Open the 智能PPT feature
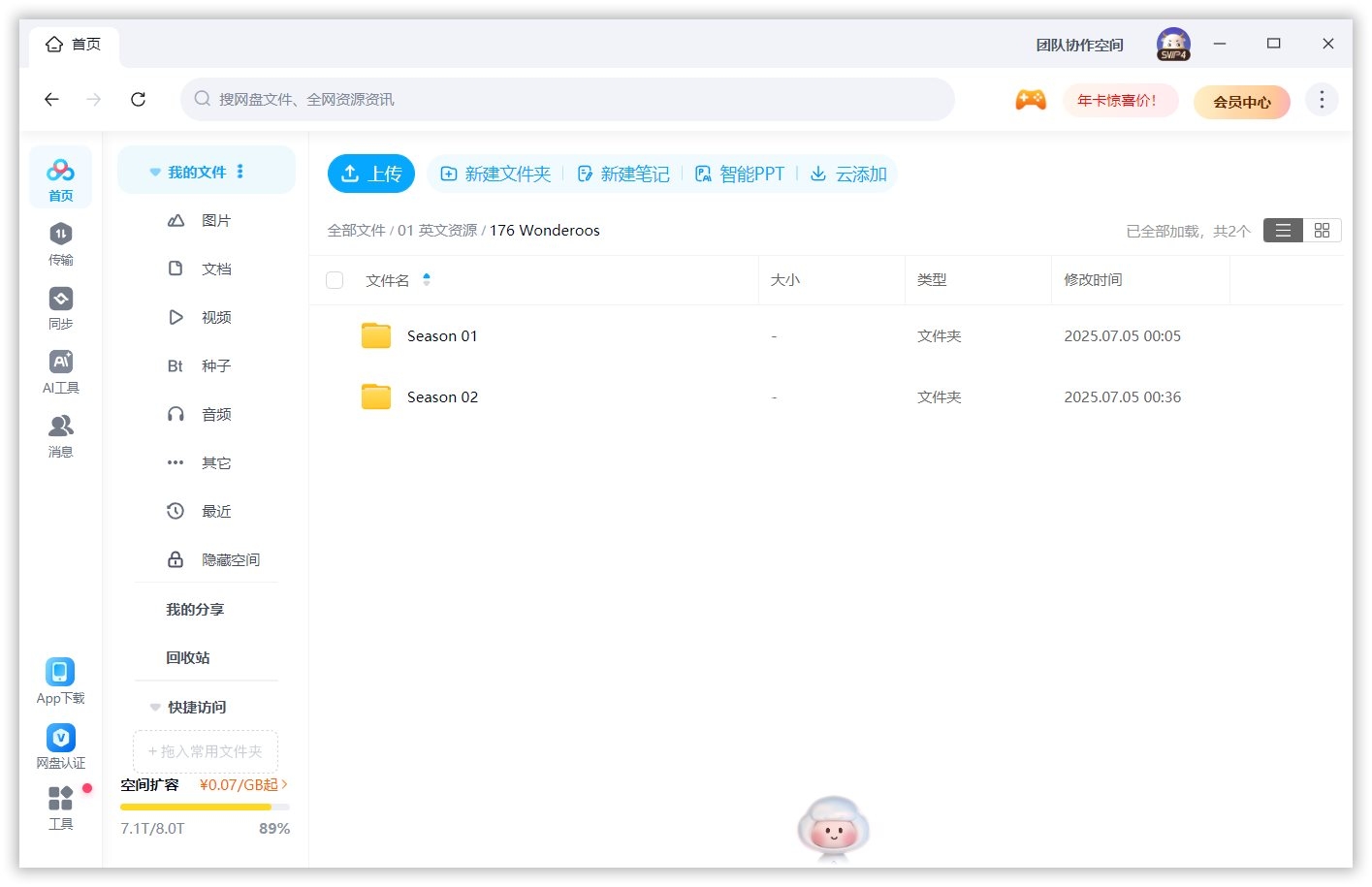Image resolution: width=1372 pixels, height=887 pixels. pyautogui.click(x=740, y=174)
